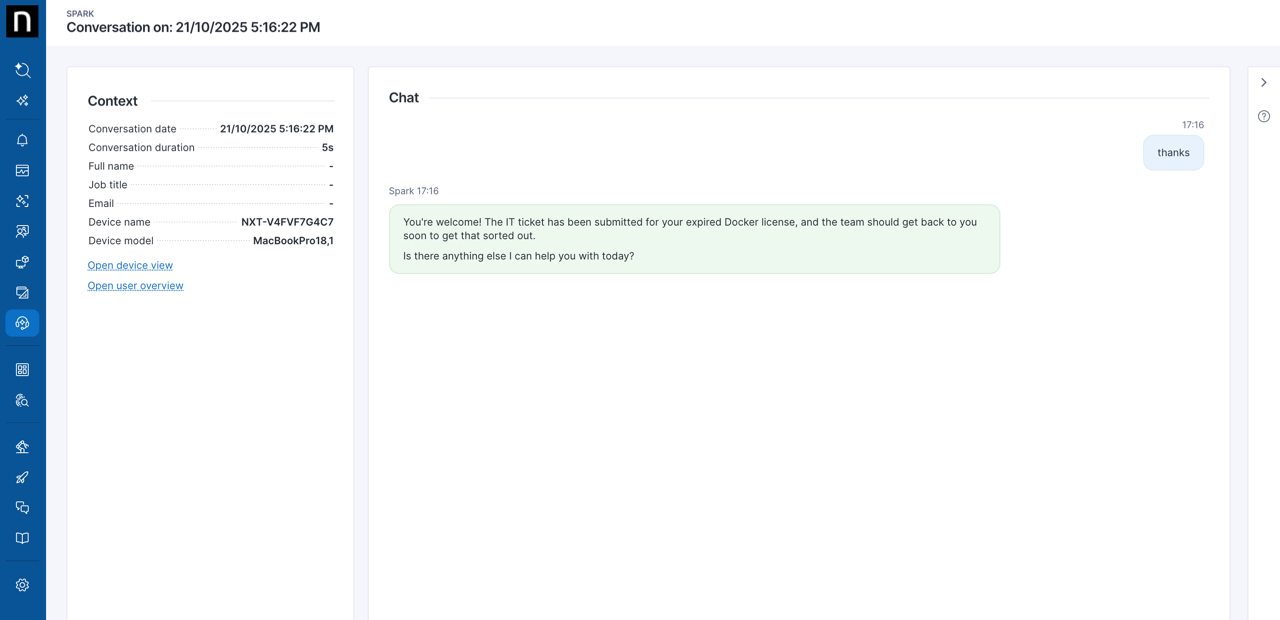The width and height of the screenshot is (1280, 620).
Task: Open the sparkles AI icon in sidebar
Action: tap(22, 101)
